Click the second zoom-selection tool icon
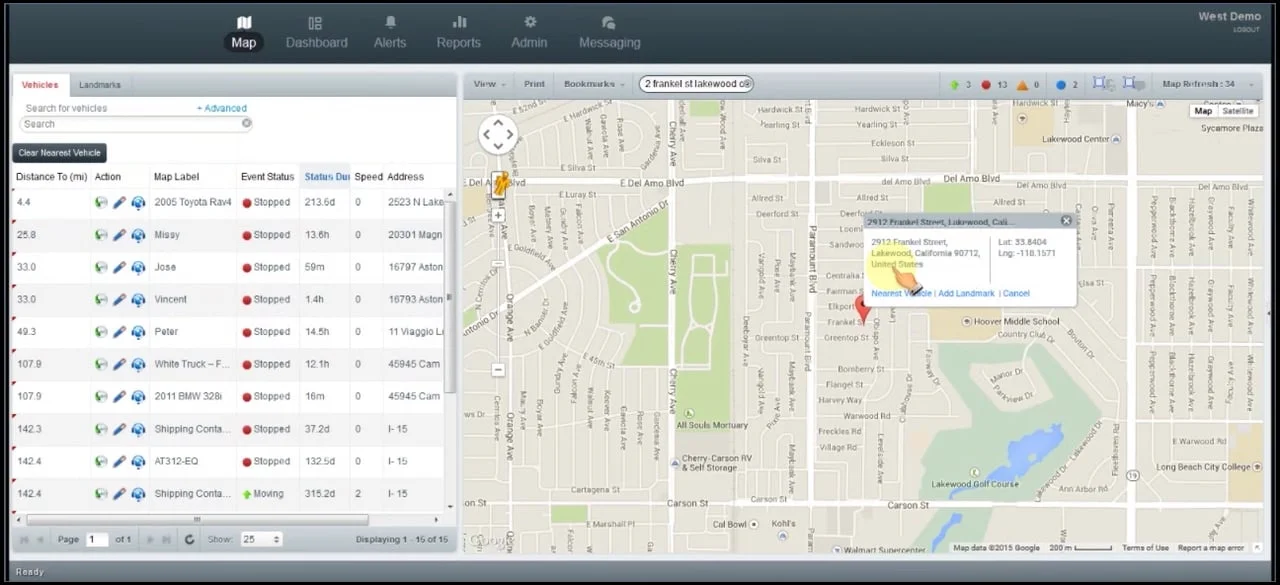The width and height of the screenshot is (1280, 585). pyautogui.click(x=1133, y=84)
